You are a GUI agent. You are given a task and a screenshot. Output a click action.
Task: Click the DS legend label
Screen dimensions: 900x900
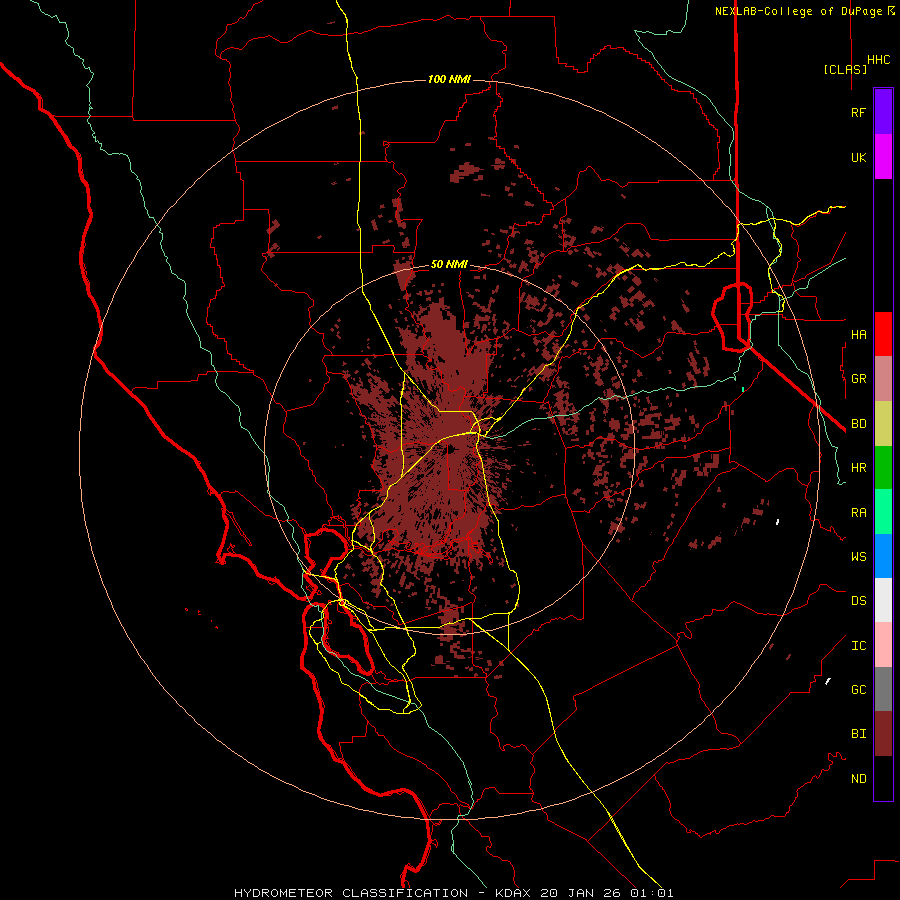pos(858,601)
